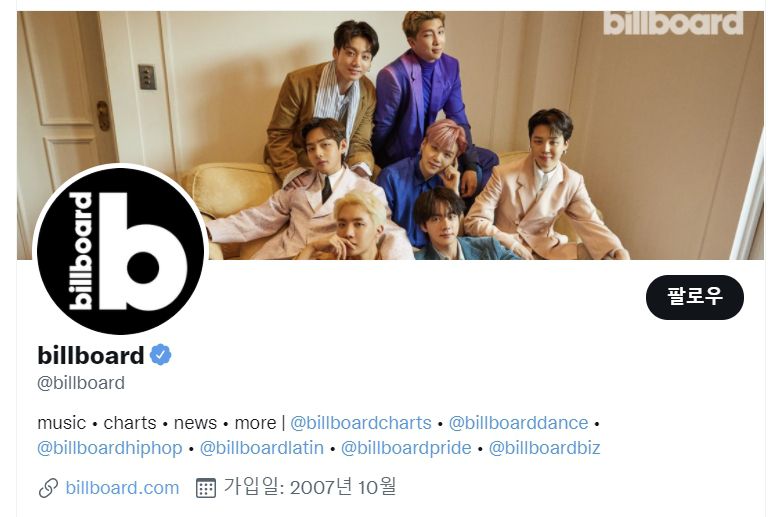The height and width of the screenshot is (517, 776).
Task: Visit the @billboardhiphop profile link
Action: coord(110,448)
